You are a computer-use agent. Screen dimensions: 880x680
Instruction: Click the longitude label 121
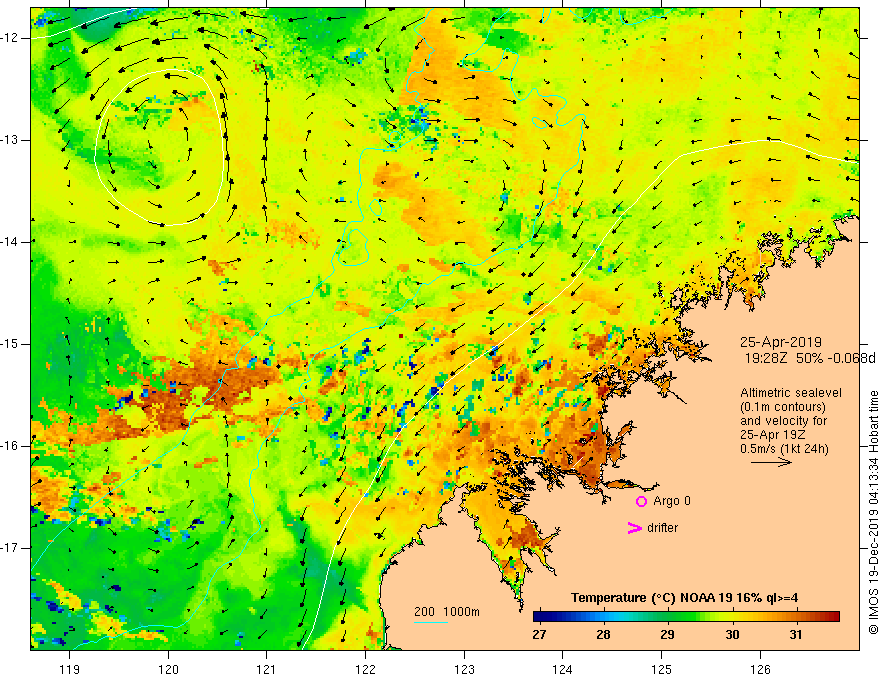click(x=267, y=669)
